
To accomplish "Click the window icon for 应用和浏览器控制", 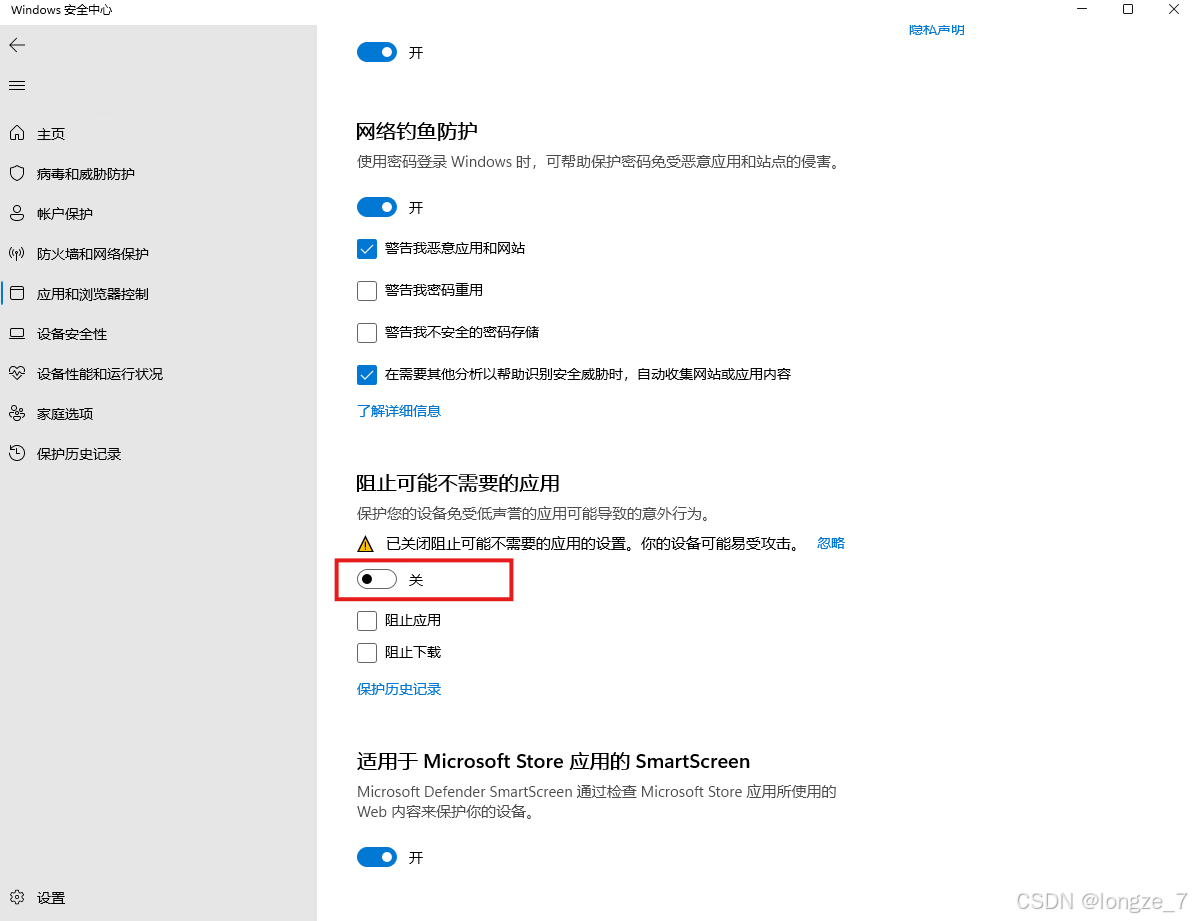I will click(17, 293).
